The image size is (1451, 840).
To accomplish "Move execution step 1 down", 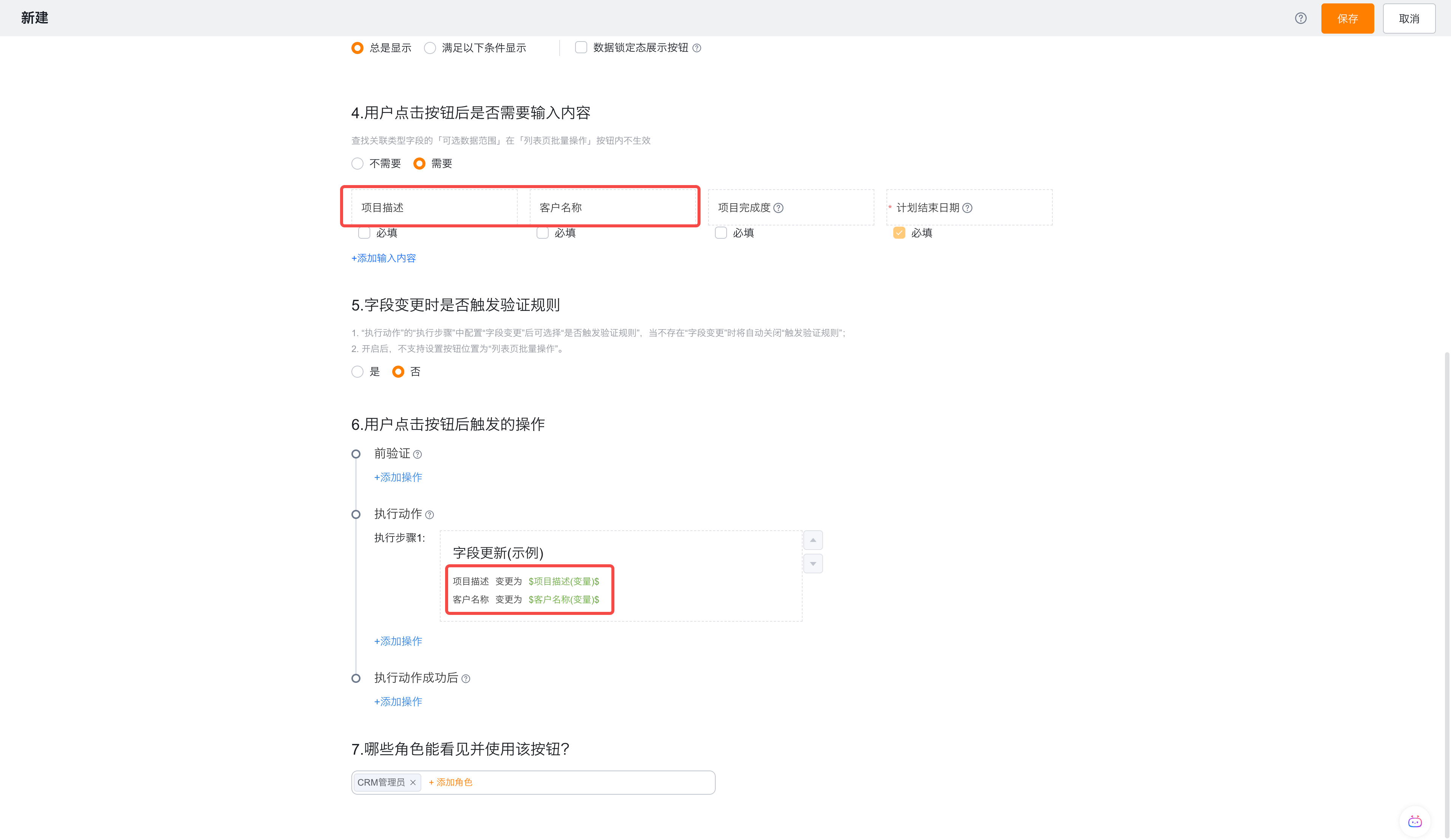I will click(812, 564).
